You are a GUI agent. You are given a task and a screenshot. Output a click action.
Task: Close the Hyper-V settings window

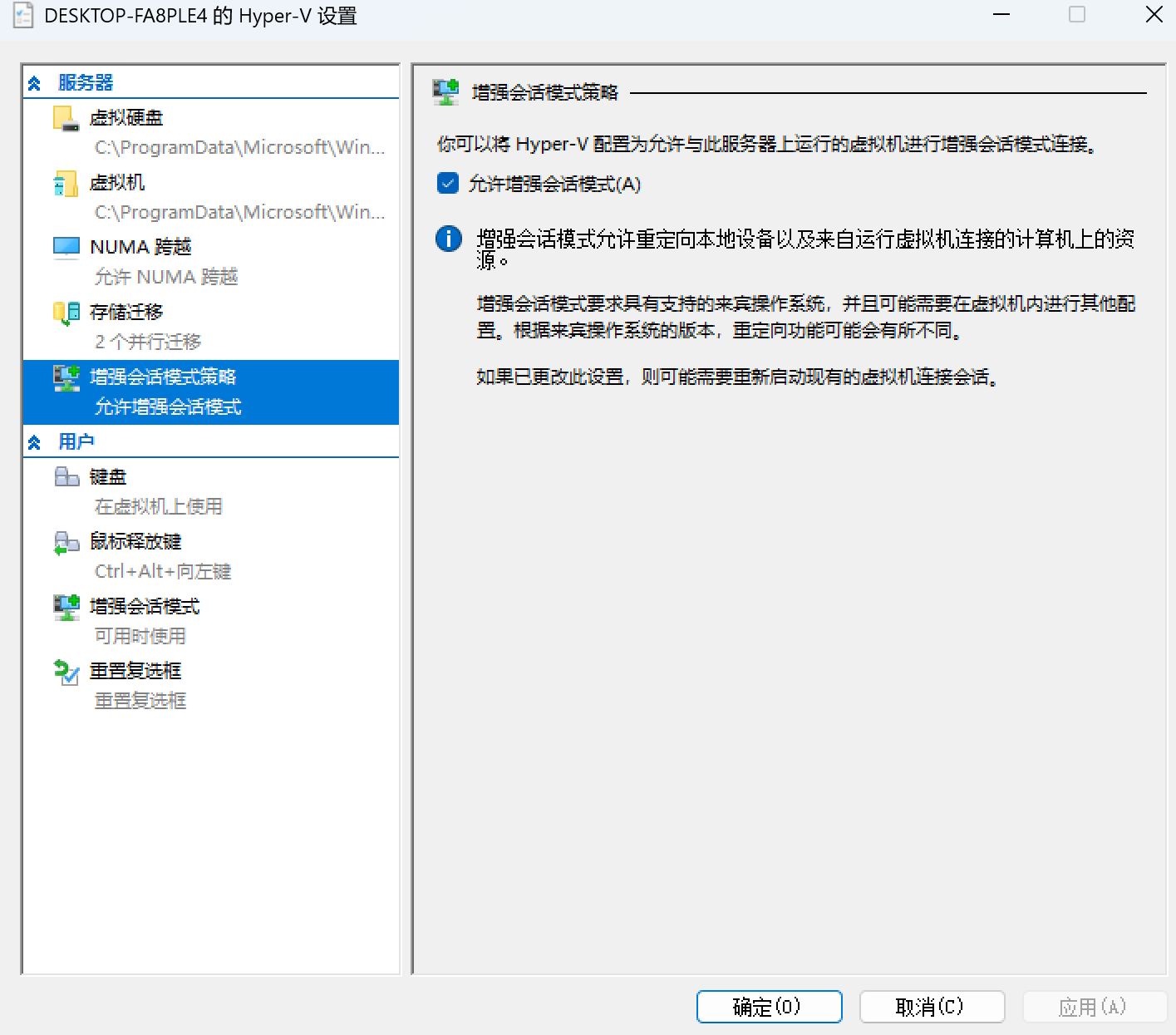[1154, 14]
